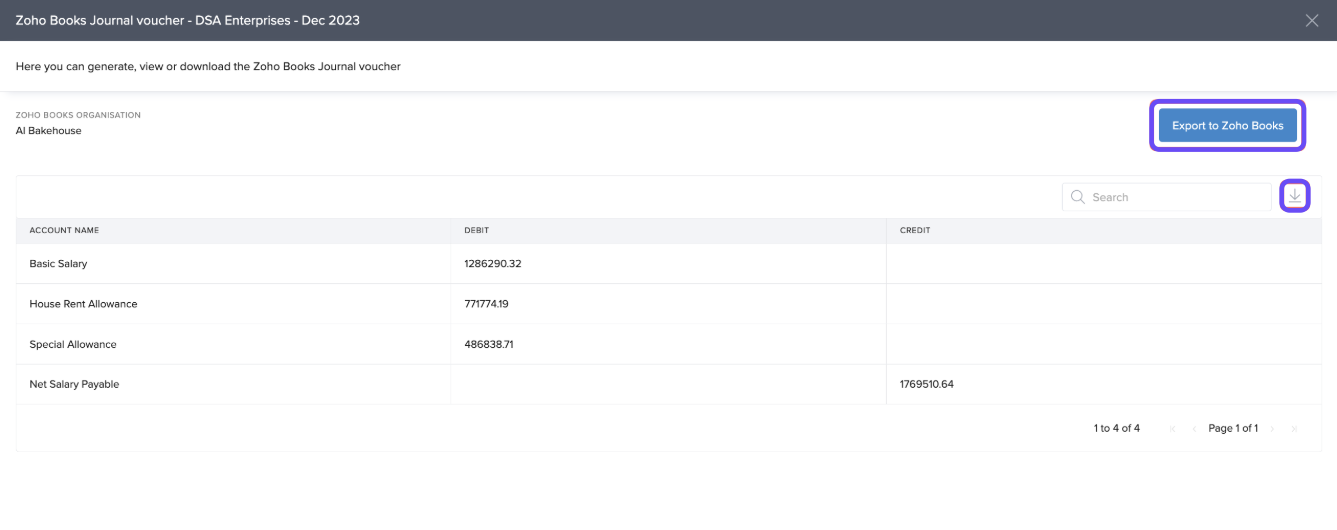Select the House Rent Allowance account

(x=83, y=304)
